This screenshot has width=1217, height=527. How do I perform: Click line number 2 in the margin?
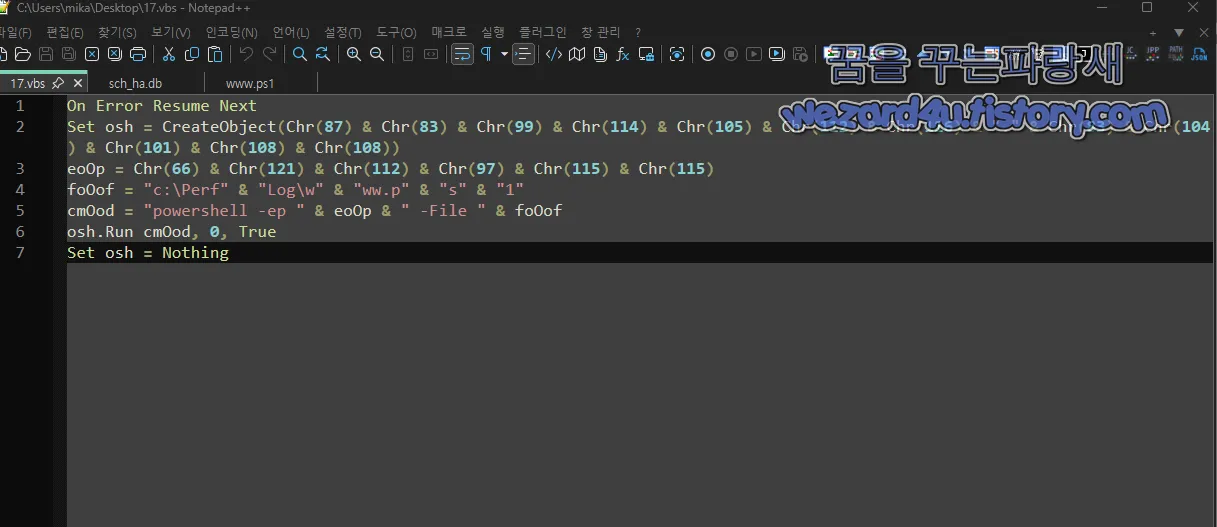click(x=20, y=126)
